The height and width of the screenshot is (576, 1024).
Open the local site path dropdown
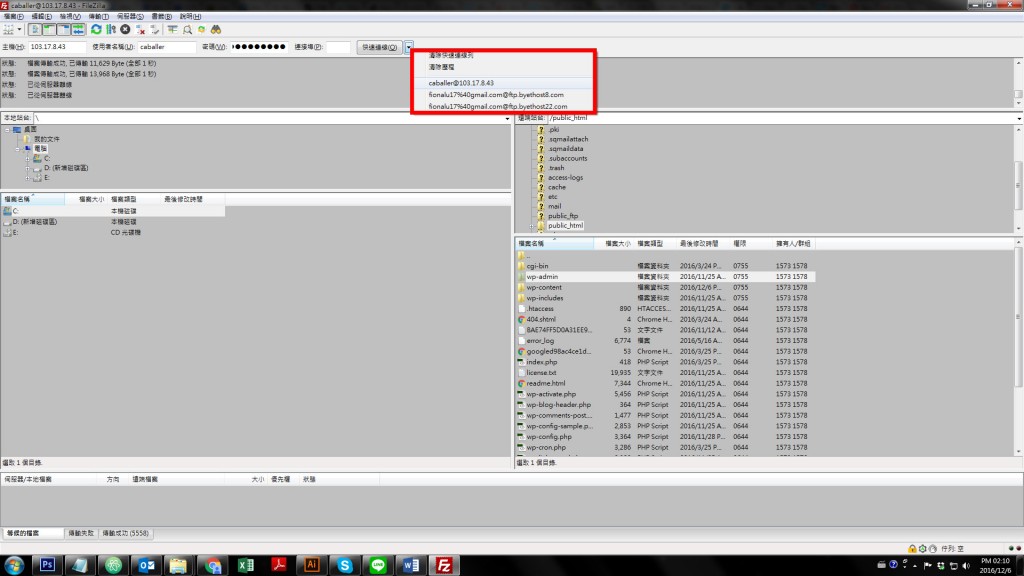coord(507,118)
